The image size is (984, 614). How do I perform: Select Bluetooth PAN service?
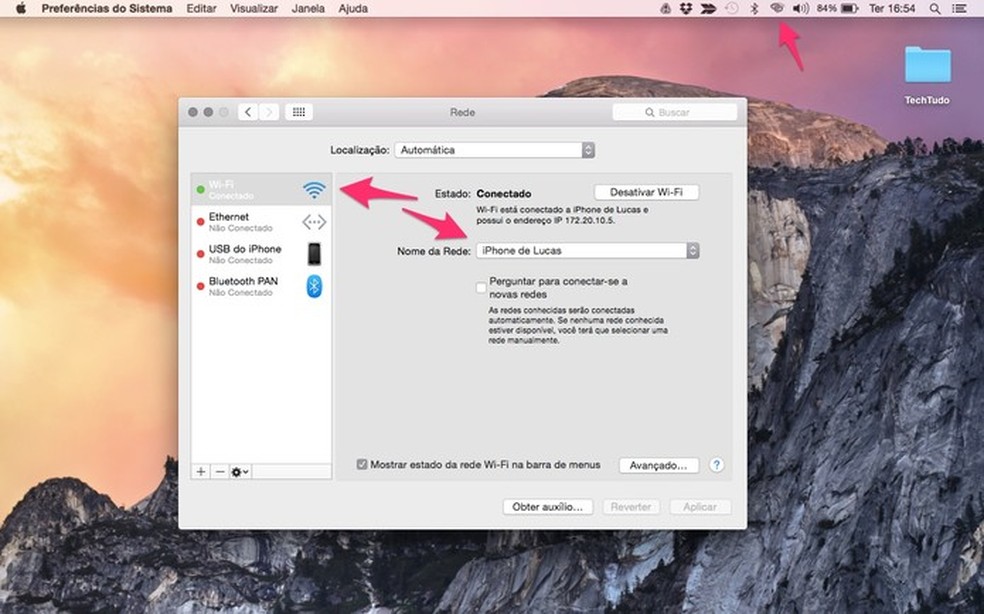pos(261,286)
